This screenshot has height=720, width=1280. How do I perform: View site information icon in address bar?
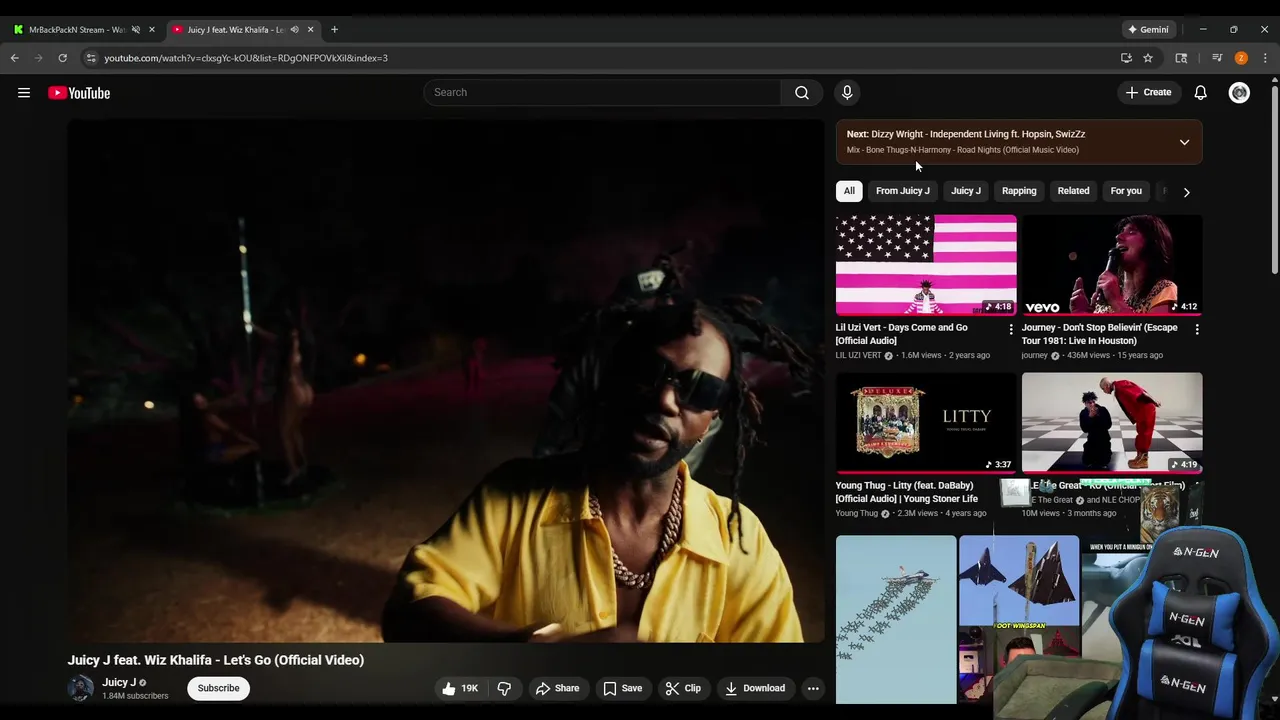tap(91, 58)
